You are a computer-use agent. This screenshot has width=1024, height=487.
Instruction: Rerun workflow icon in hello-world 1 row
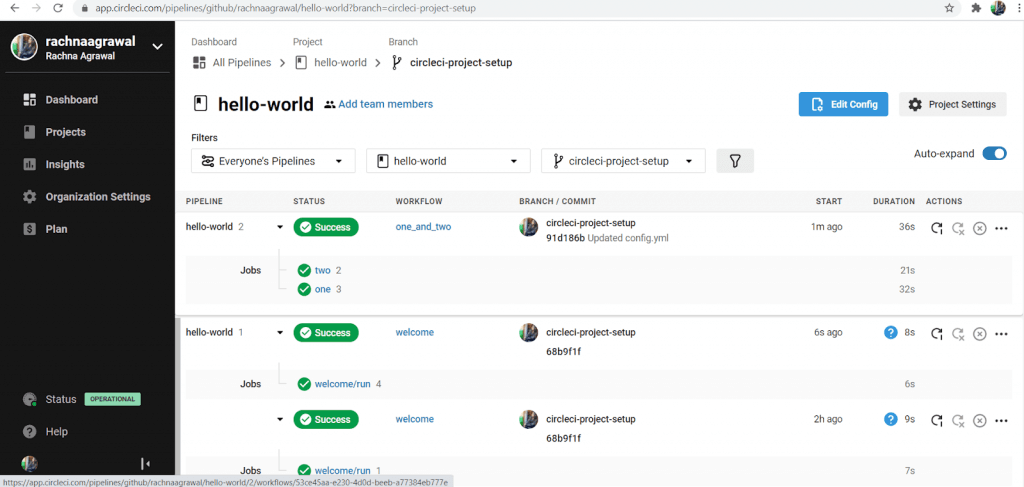tap(936, 334)
